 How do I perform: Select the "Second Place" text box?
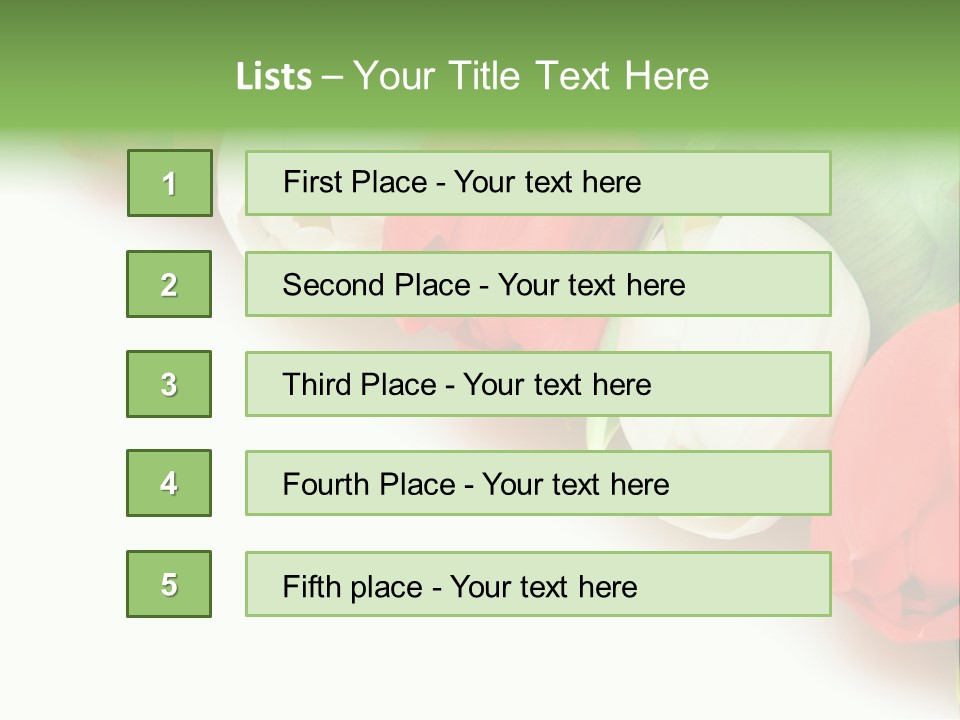(538, 284)
